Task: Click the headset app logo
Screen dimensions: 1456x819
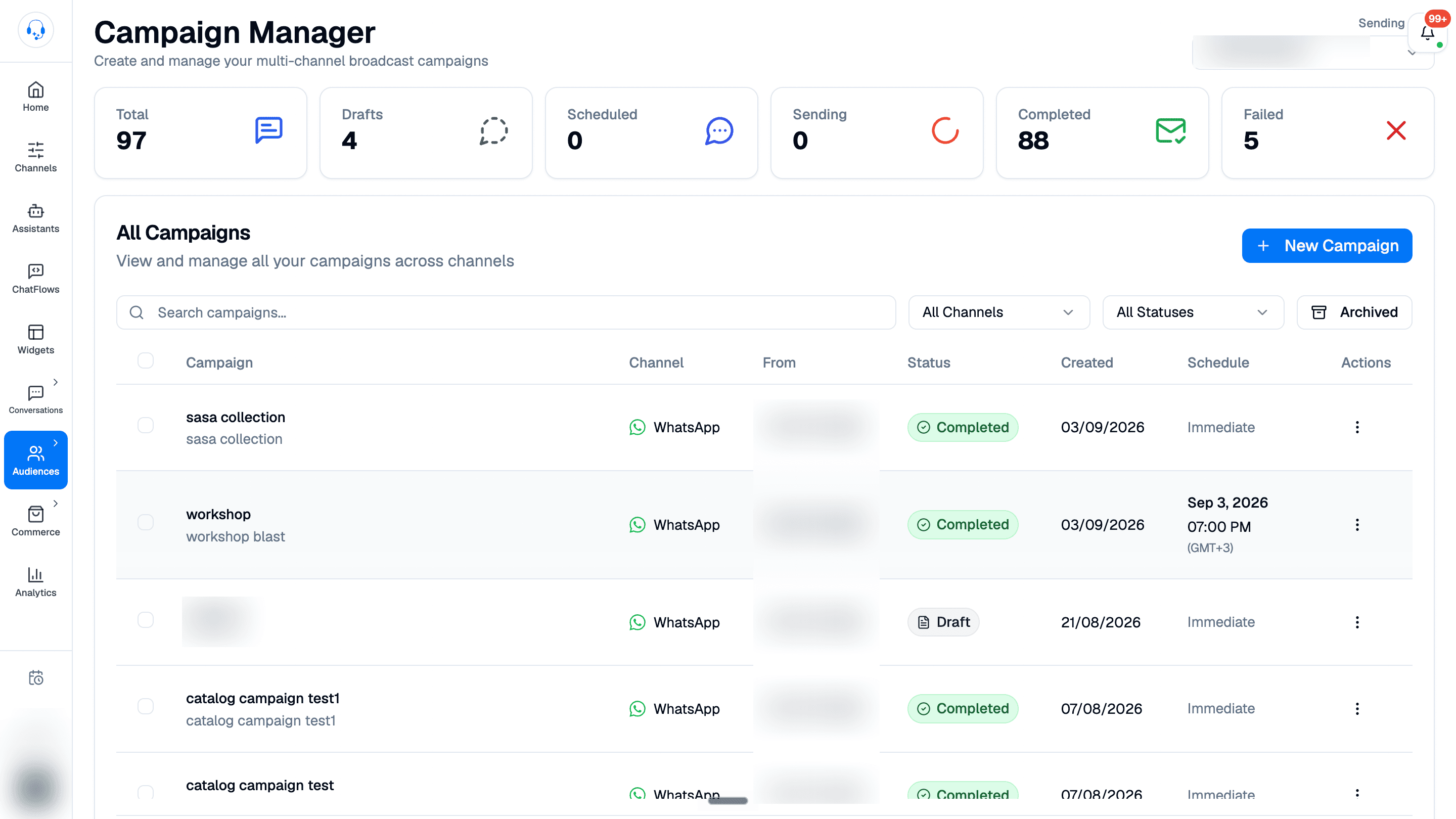Action: tap(35, 30)
